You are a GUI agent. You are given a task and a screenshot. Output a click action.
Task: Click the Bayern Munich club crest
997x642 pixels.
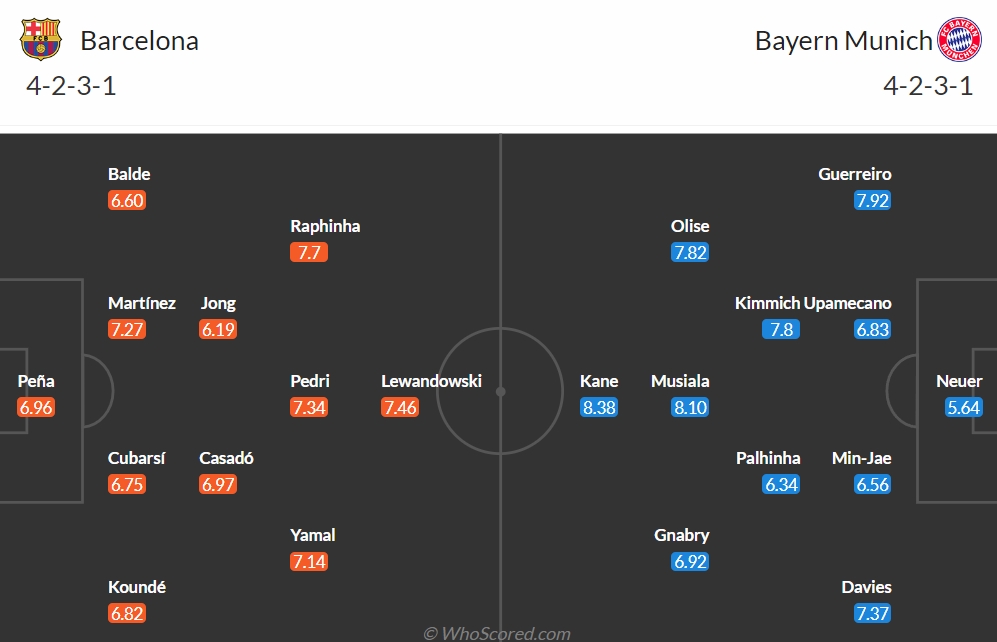pyautogui.click(x=958, y=40)
